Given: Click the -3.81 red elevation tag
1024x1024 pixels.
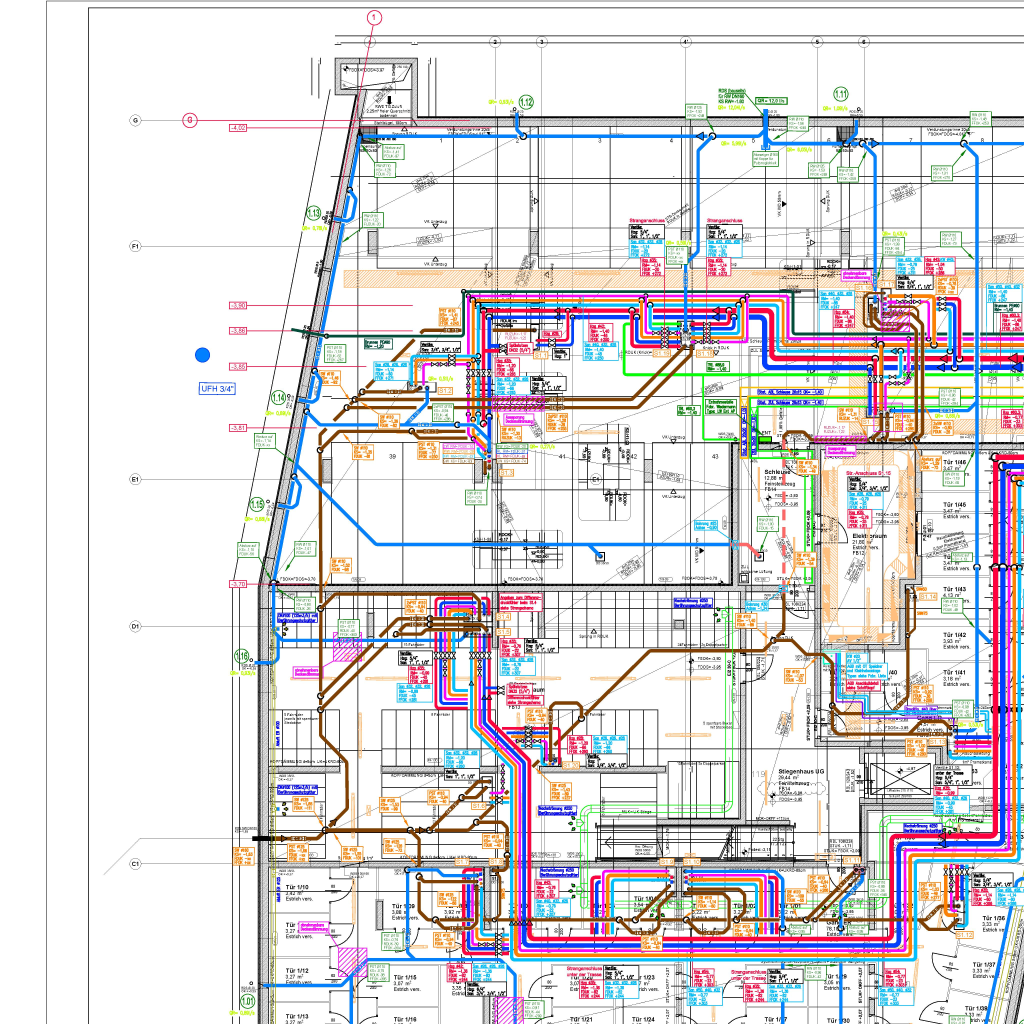Looking at the screenshot, I should pyautogui.click(x=238, y=428).
